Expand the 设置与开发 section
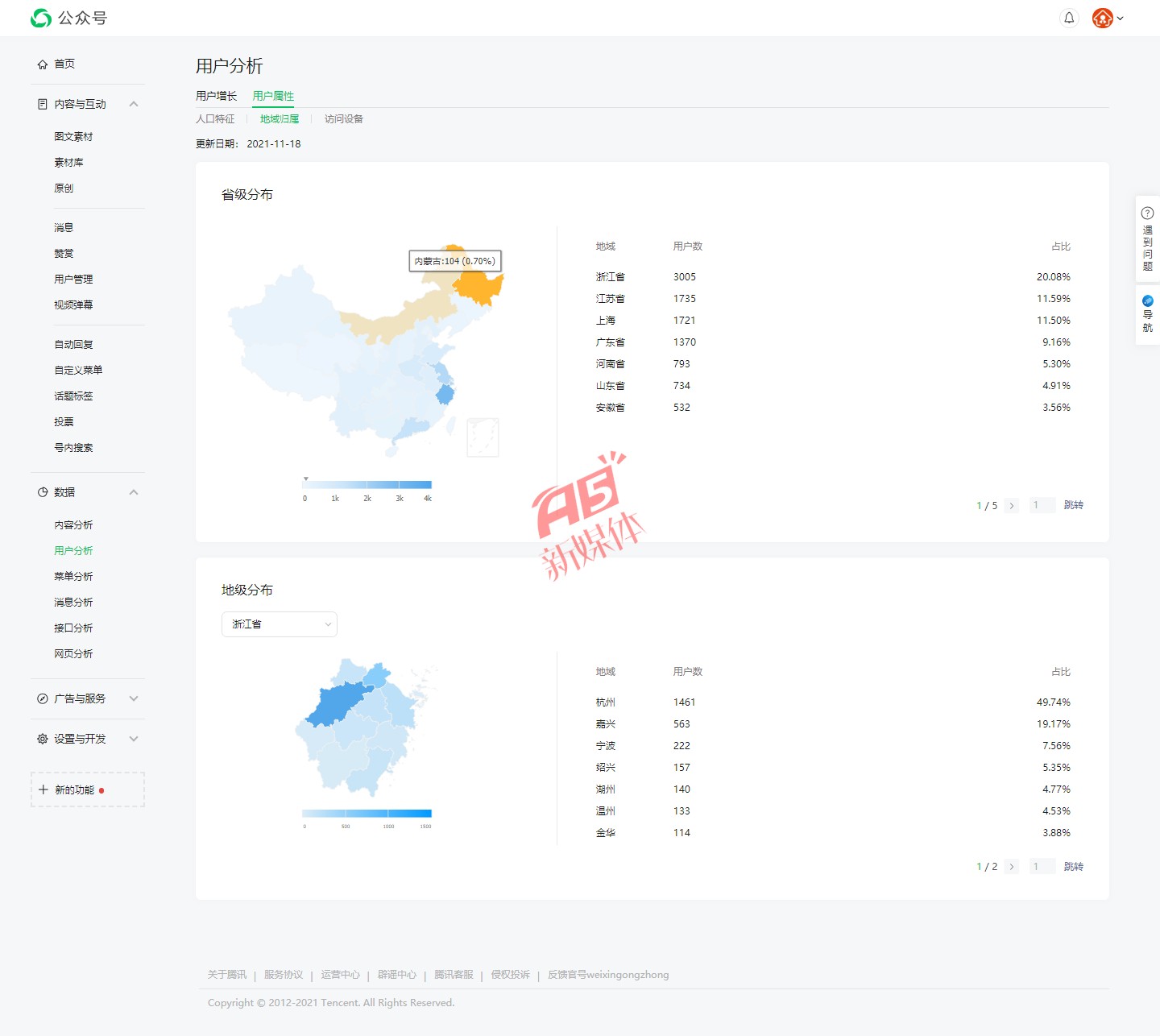This screenshot has height=1036, width=1160. (134, 739)
